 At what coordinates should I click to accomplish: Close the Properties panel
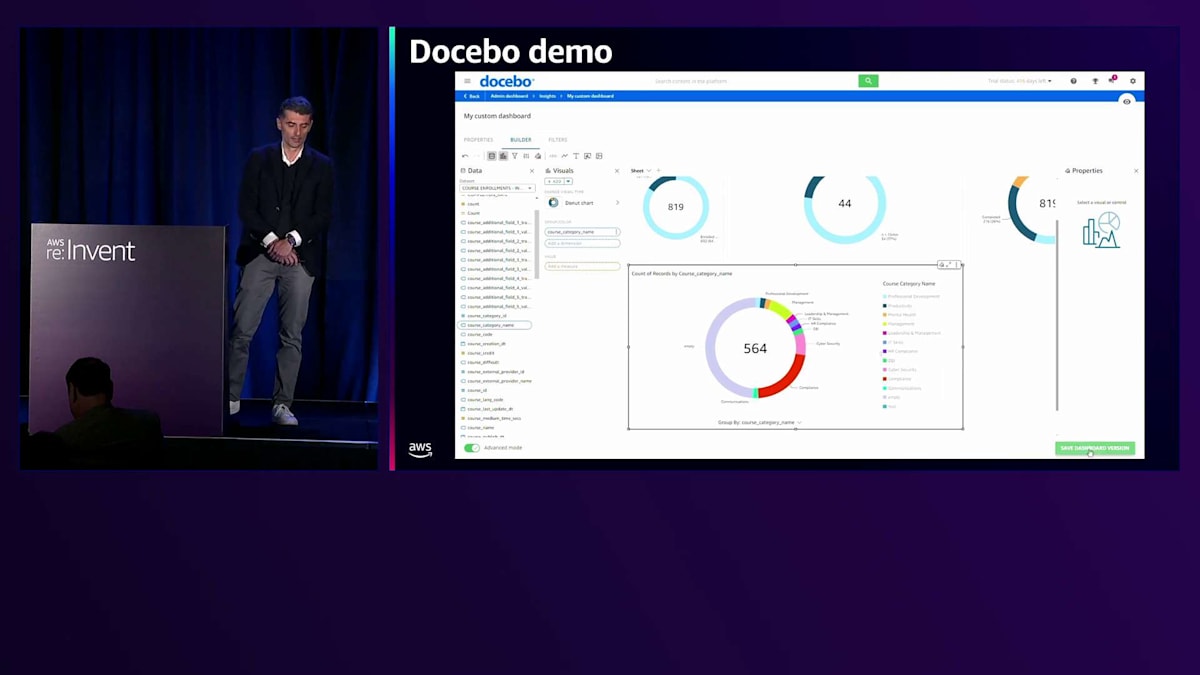[x=1136, y=171]
